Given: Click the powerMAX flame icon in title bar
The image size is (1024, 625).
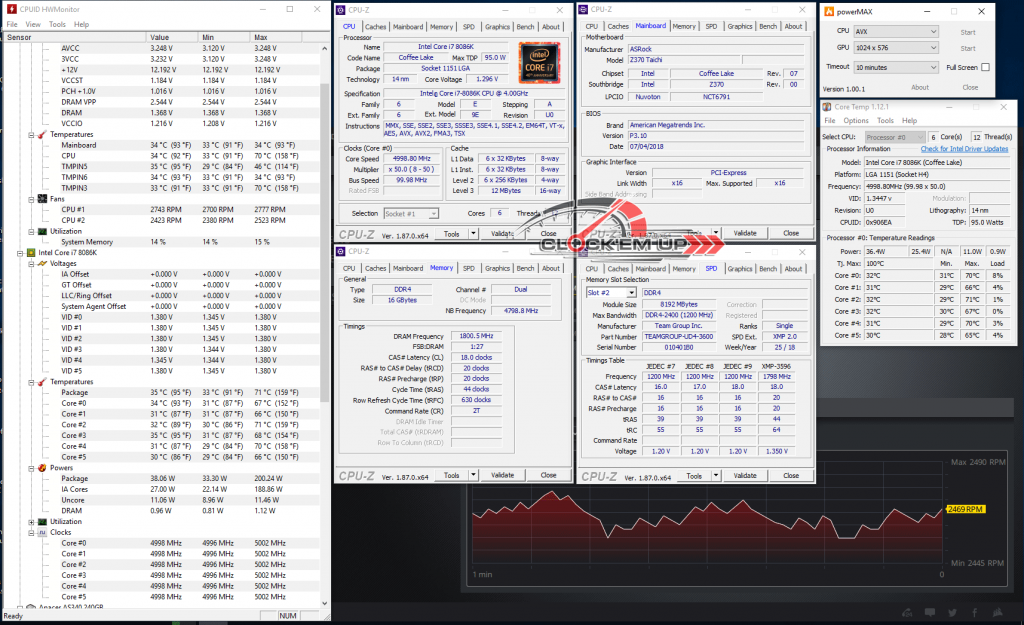Looking at the screenshot, I should (829, 11).
